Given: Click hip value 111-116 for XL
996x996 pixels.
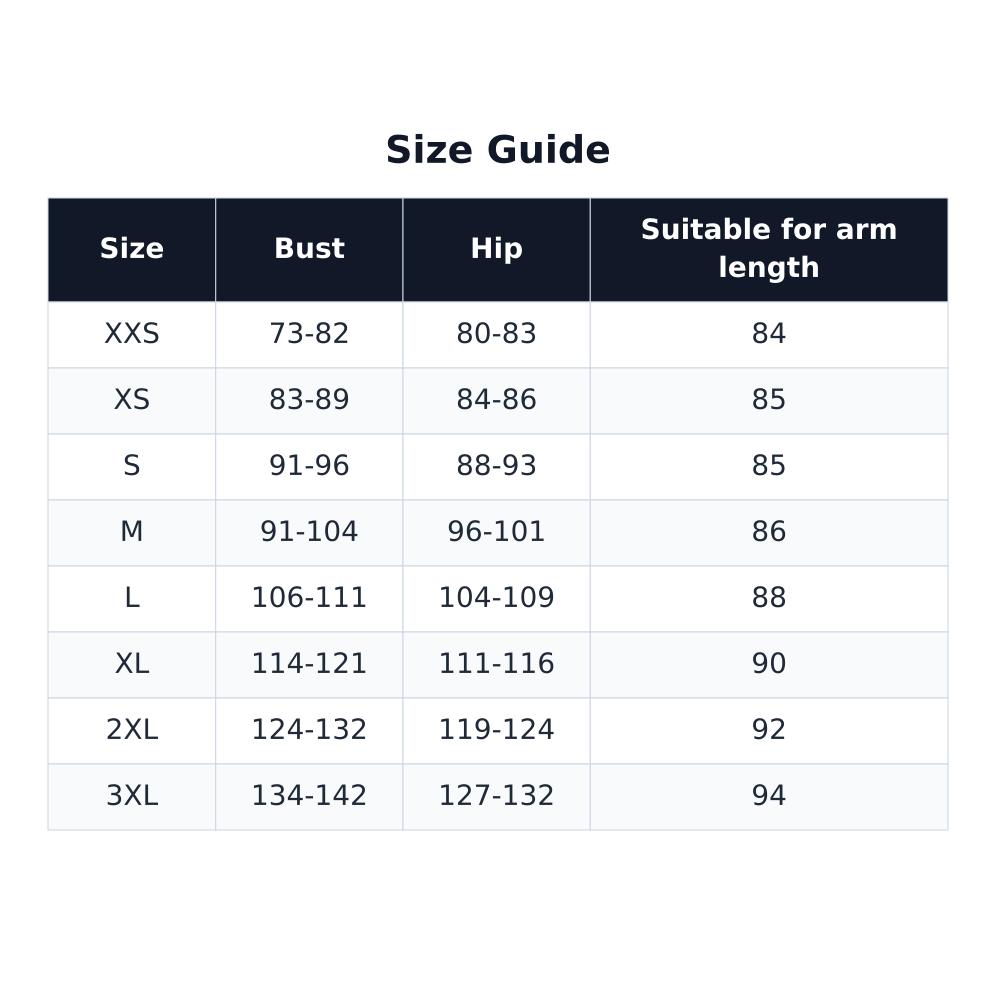Looking at the screenshot, I should tap(496, 664).
